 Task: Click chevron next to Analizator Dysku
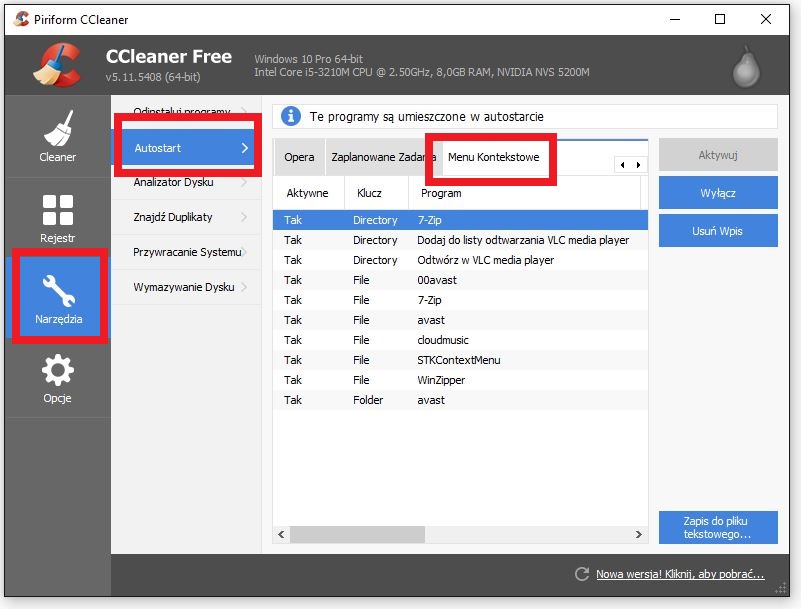coord(245,182)
